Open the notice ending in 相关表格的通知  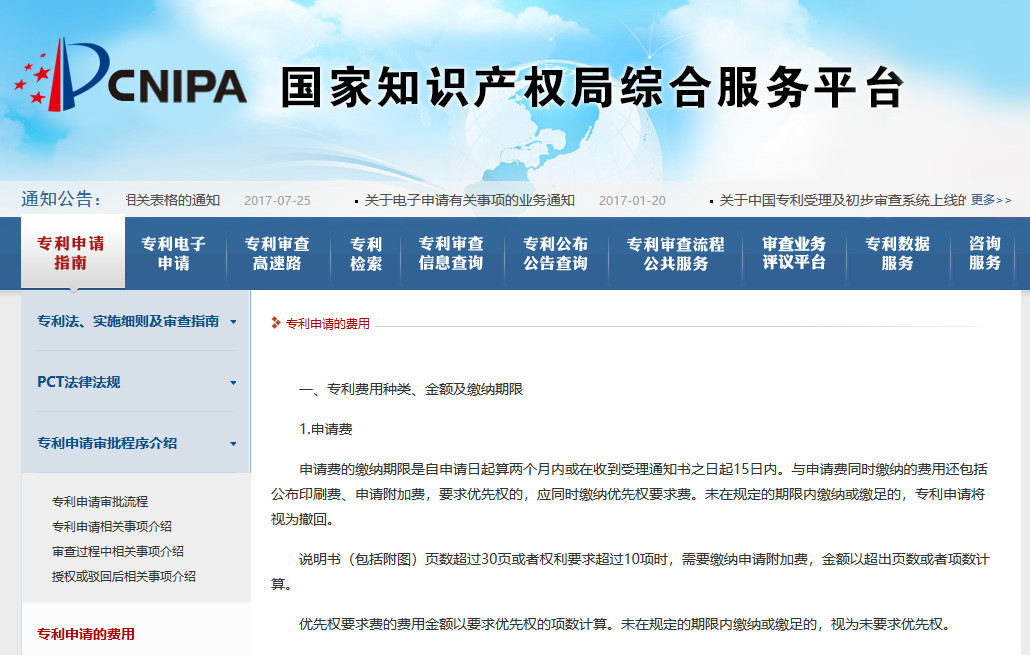click(173, 200)
